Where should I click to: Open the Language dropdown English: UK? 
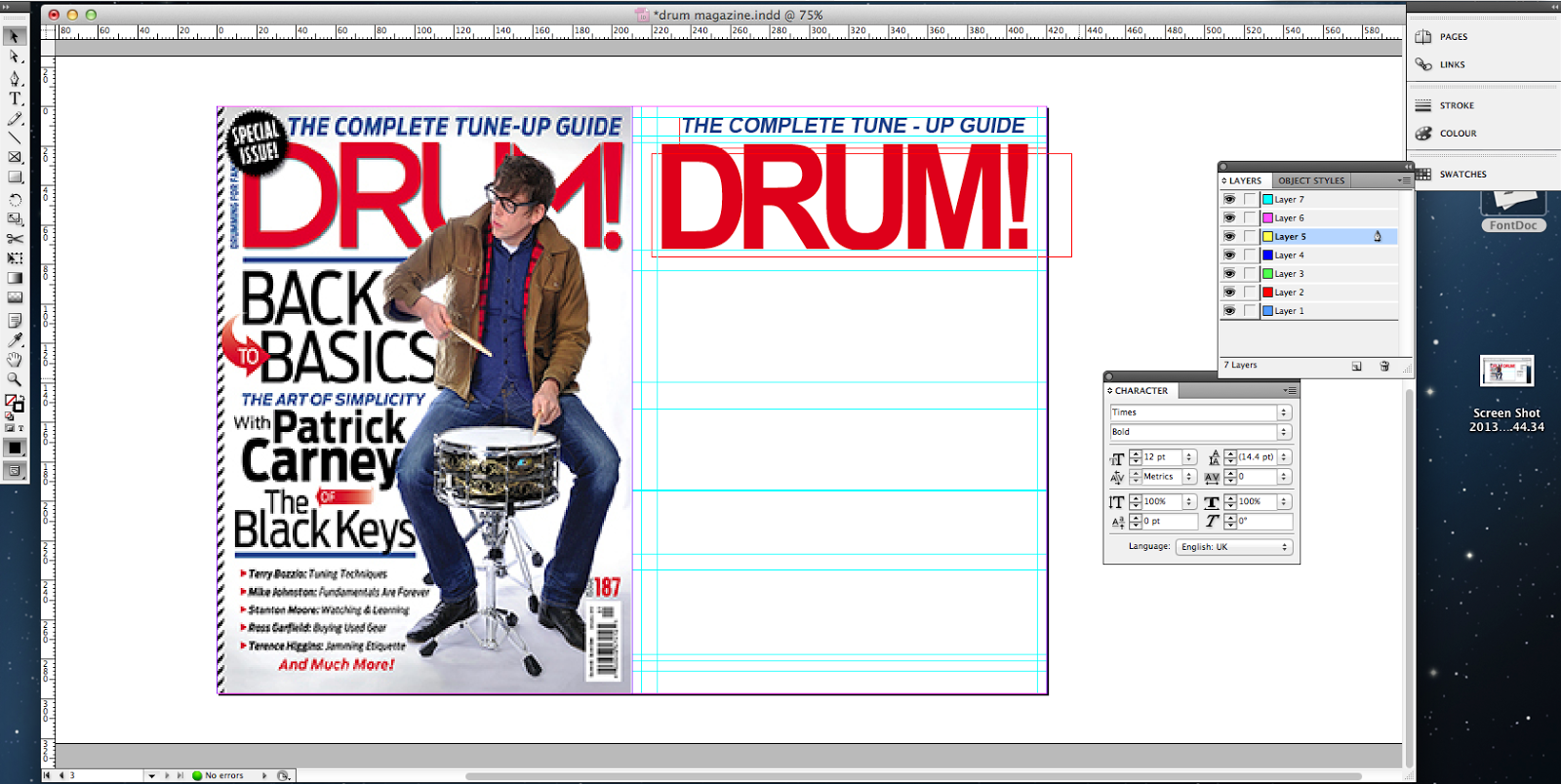click(x=1234, y=548)
